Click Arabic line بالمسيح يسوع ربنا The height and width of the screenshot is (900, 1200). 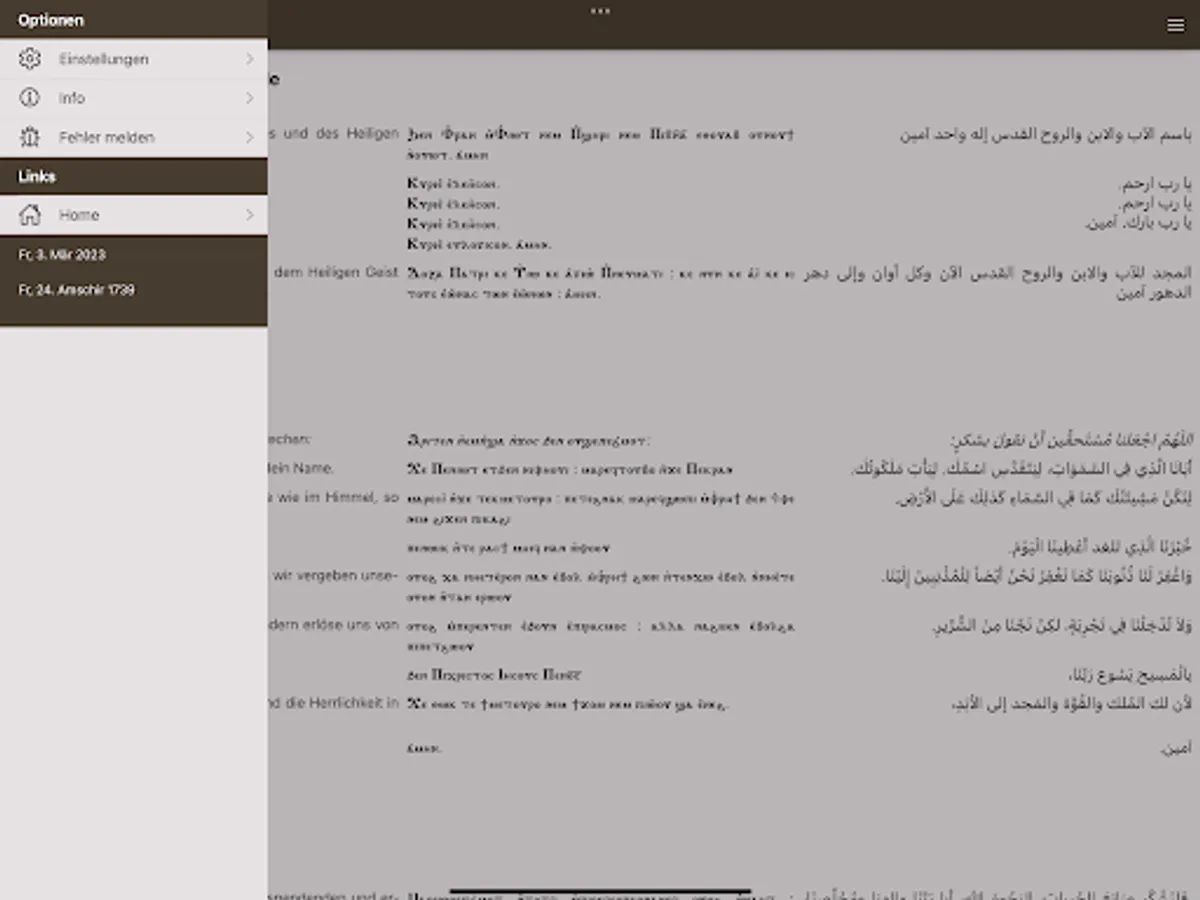1129,676
